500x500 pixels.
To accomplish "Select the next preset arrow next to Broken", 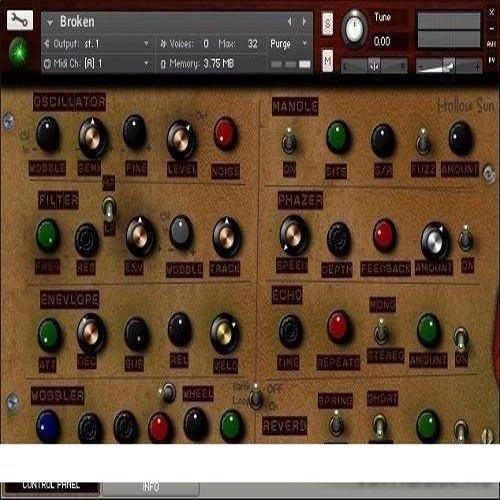I will (304, 22).
